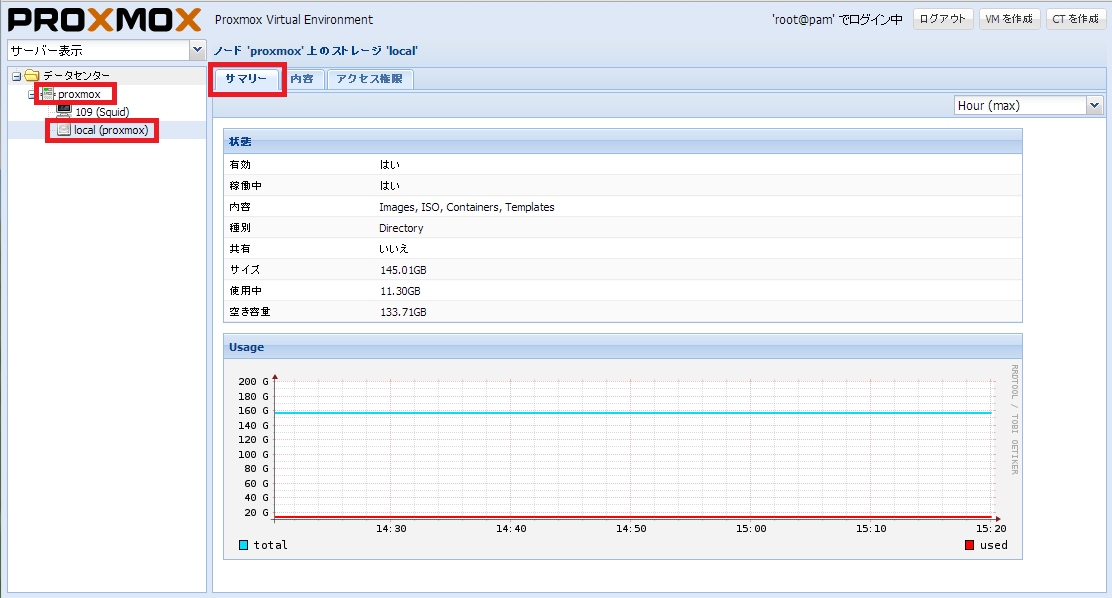Select the local (proxmox) storage item
Image resolution: width=1112 pixels, height=598 pixels.
point(111,130)
